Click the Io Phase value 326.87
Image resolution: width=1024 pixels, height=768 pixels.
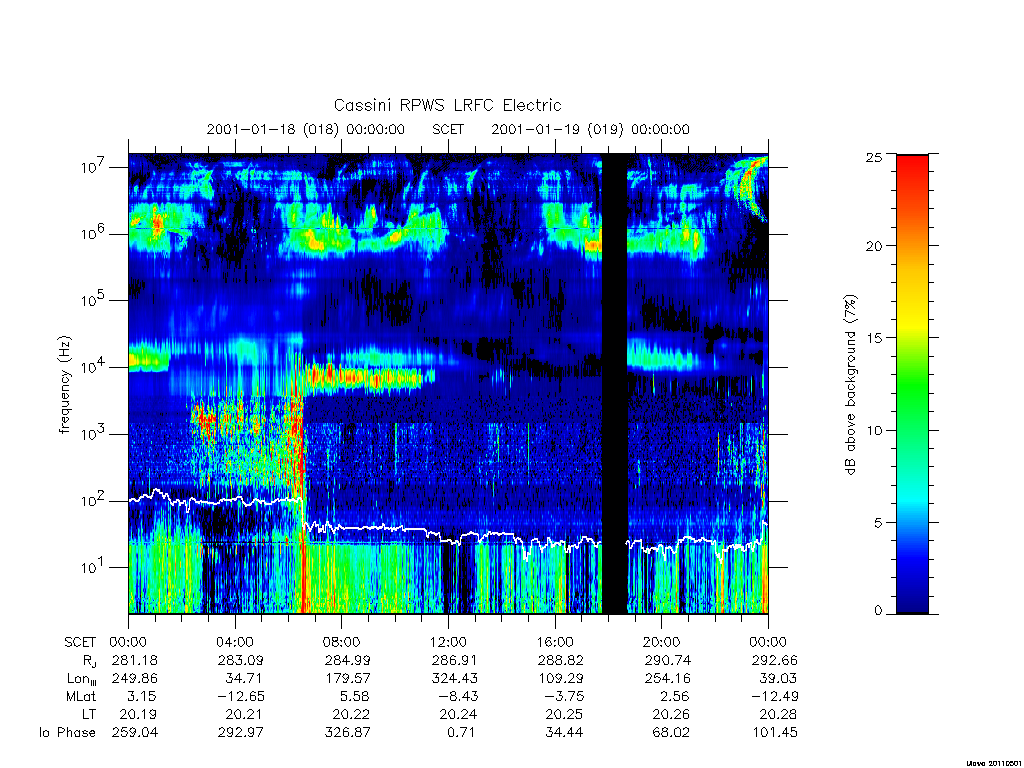[x=347, y=733]
